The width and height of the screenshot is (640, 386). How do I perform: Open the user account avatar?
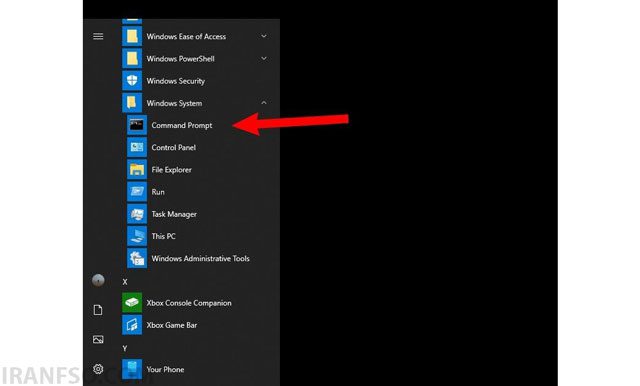click(98, 280)
